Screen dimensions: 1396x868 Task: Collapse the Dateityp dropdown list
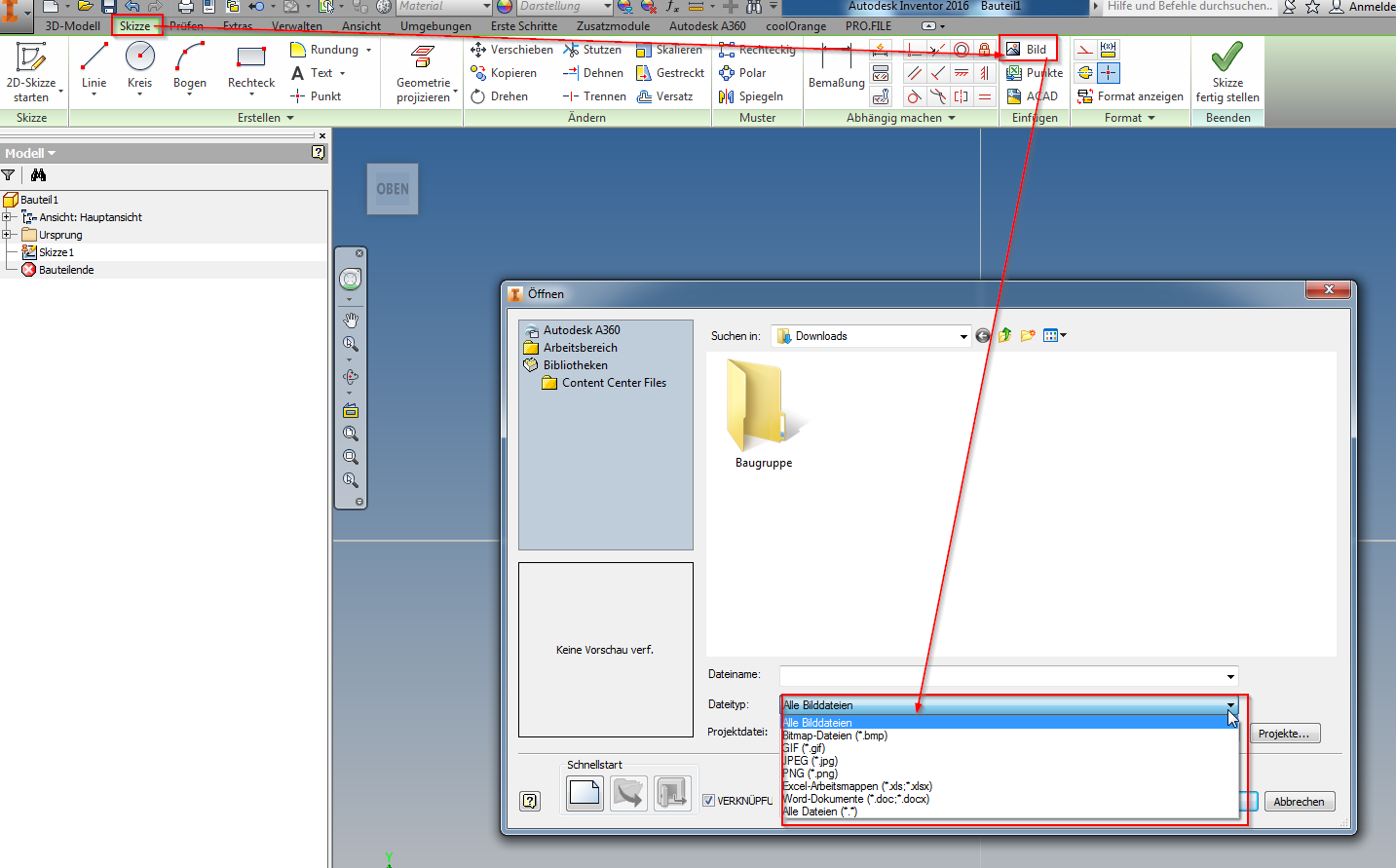(1230, 705)
